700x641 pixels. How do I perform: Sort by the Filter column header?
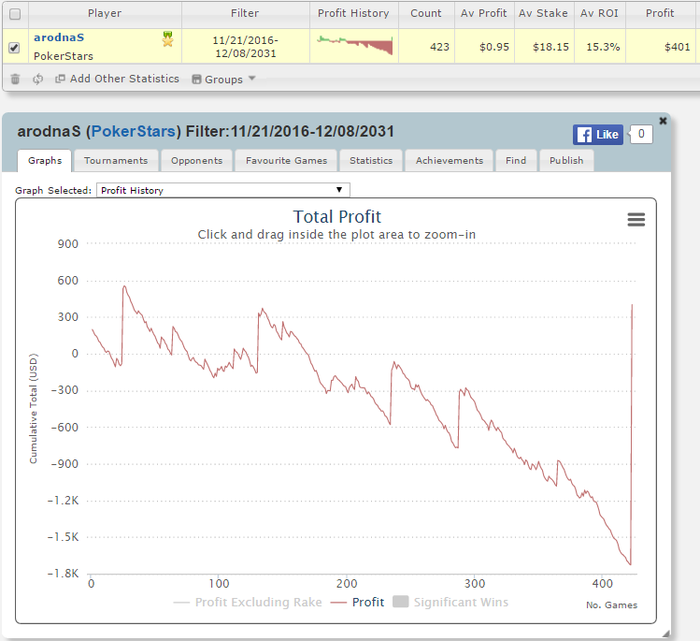(245, 13)
